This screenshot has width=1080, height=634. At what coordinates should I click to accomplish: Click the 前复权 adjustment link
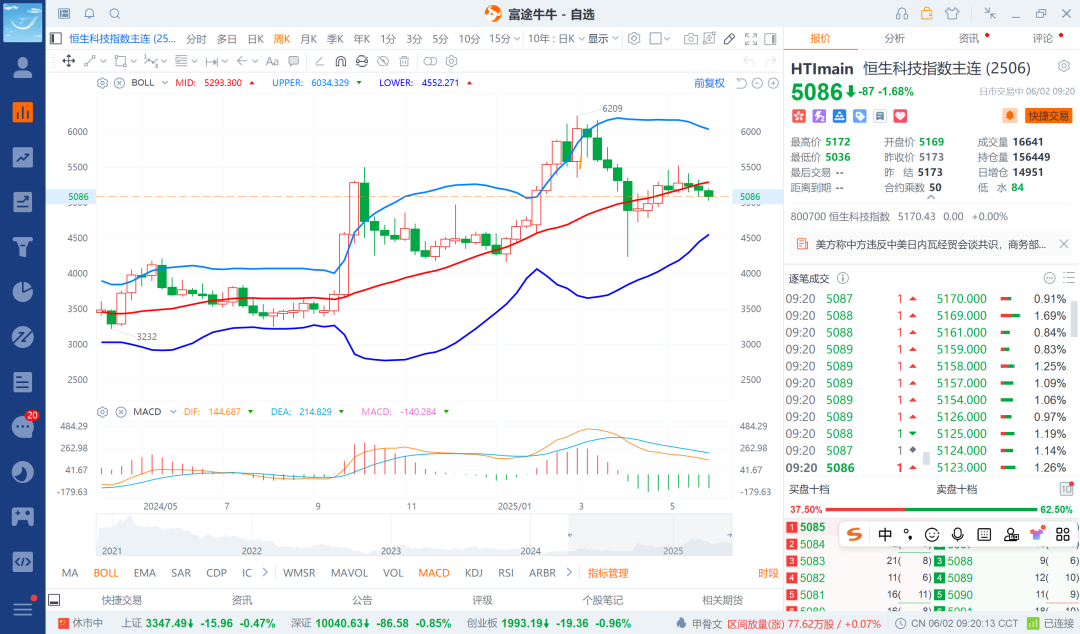click(x=709, y=83)
